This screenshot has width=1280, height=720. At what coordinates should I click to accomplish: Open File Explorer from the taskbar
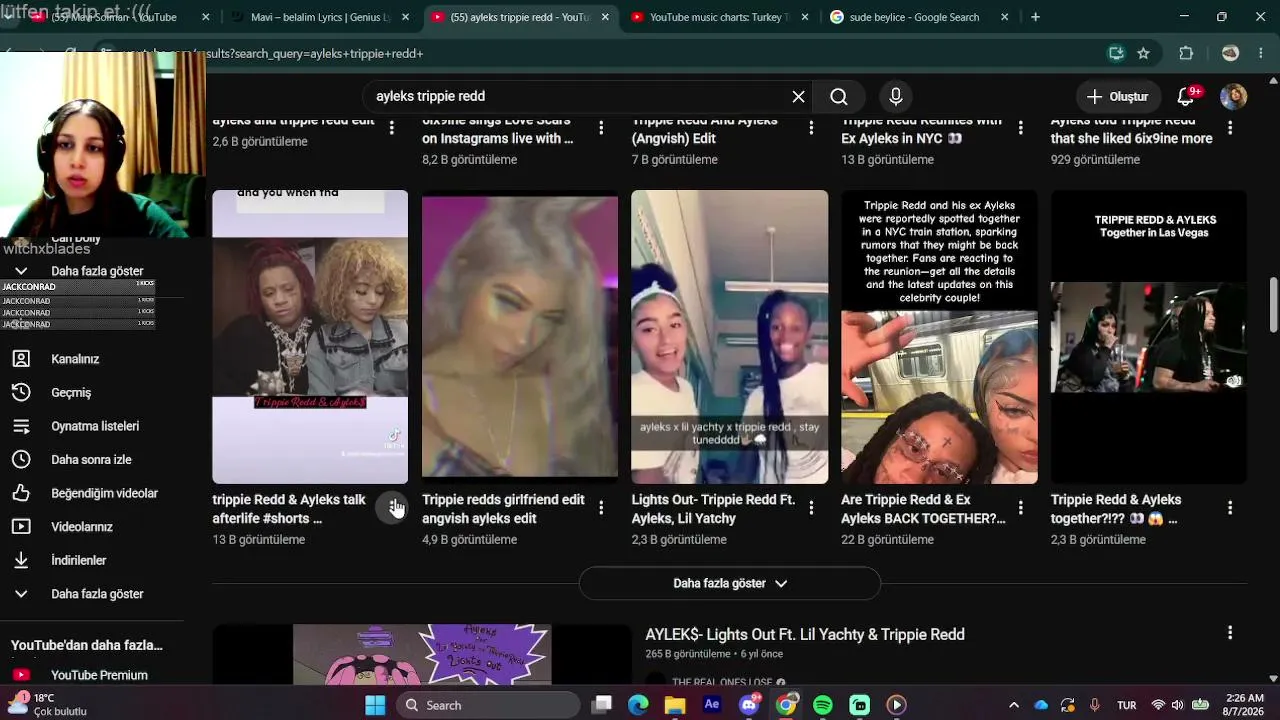[x=675, y=705]
